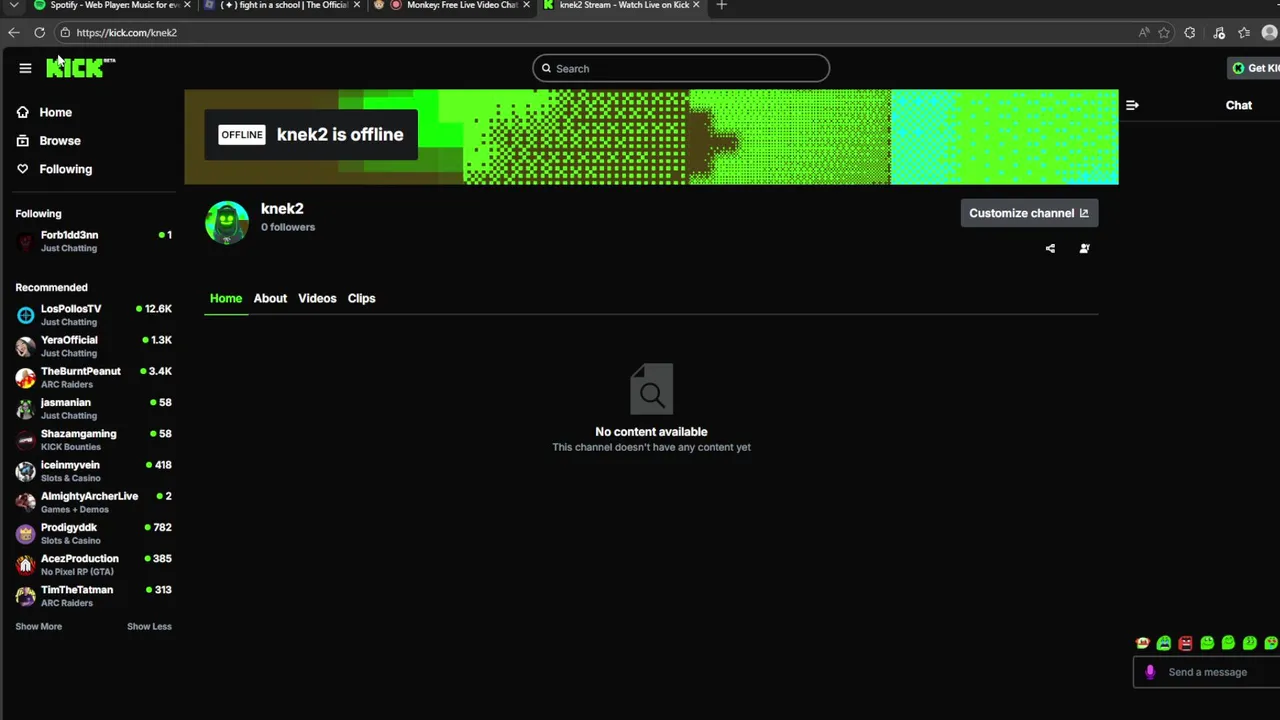Image resolution: width=1280 pixels, height=720 pixels.
Task: Switch to the Clips tab
Action: point(361,298)
